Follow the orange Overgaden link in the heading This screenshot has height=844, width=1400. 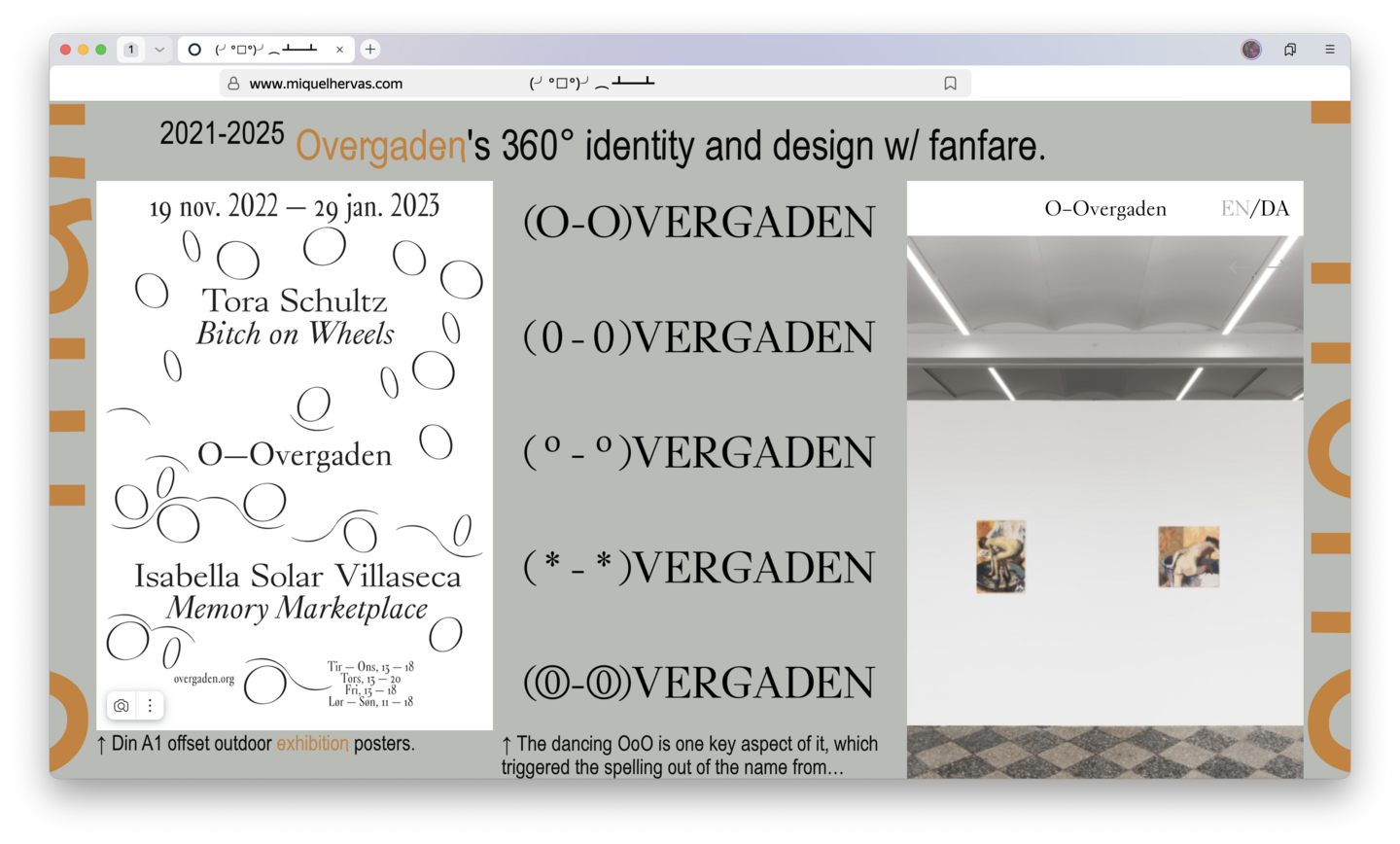[380, 146]
